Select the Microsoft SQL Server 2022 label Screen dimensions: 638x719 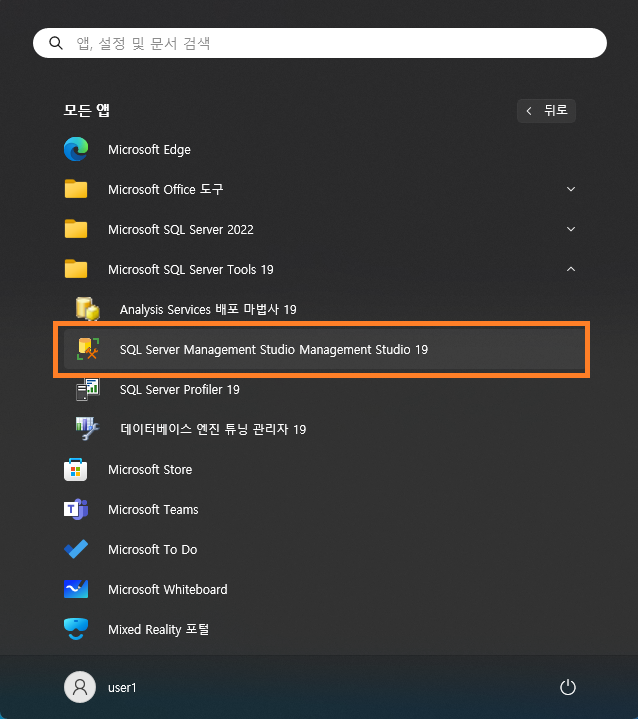pyautogui.click(x=181, y=229)
